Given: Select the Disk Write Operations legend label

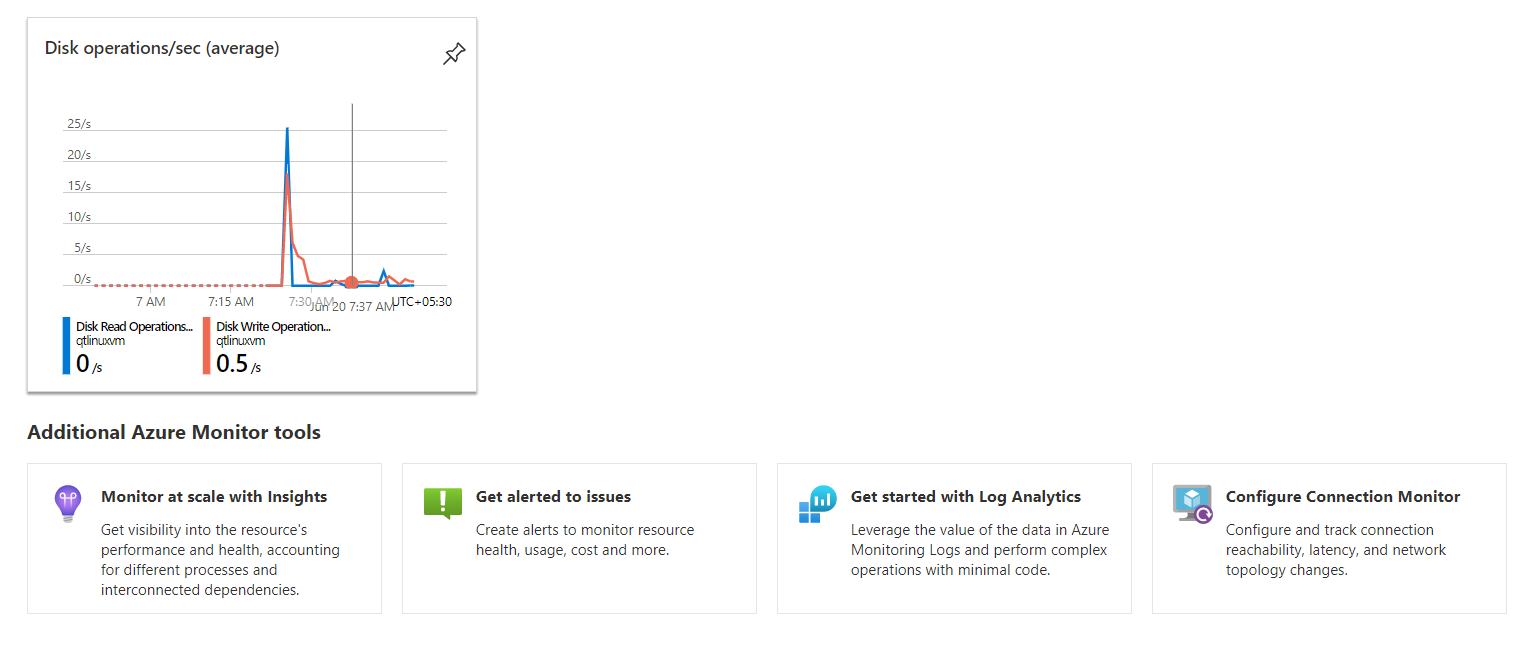Looking at the screenshot, I should point(273,326).
